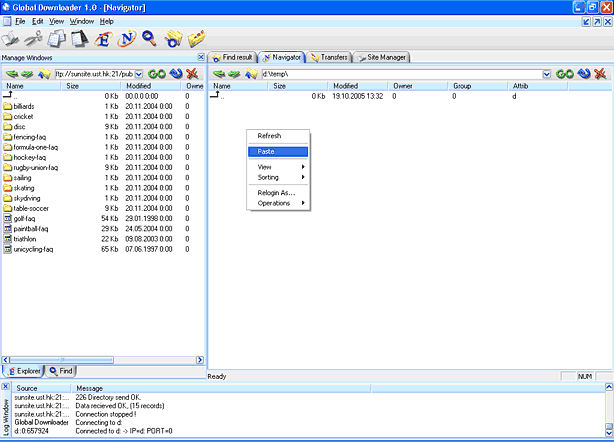The image size is (614, 442).
Task: Go forward in Navigator pane
Action: tap(234, 74)
